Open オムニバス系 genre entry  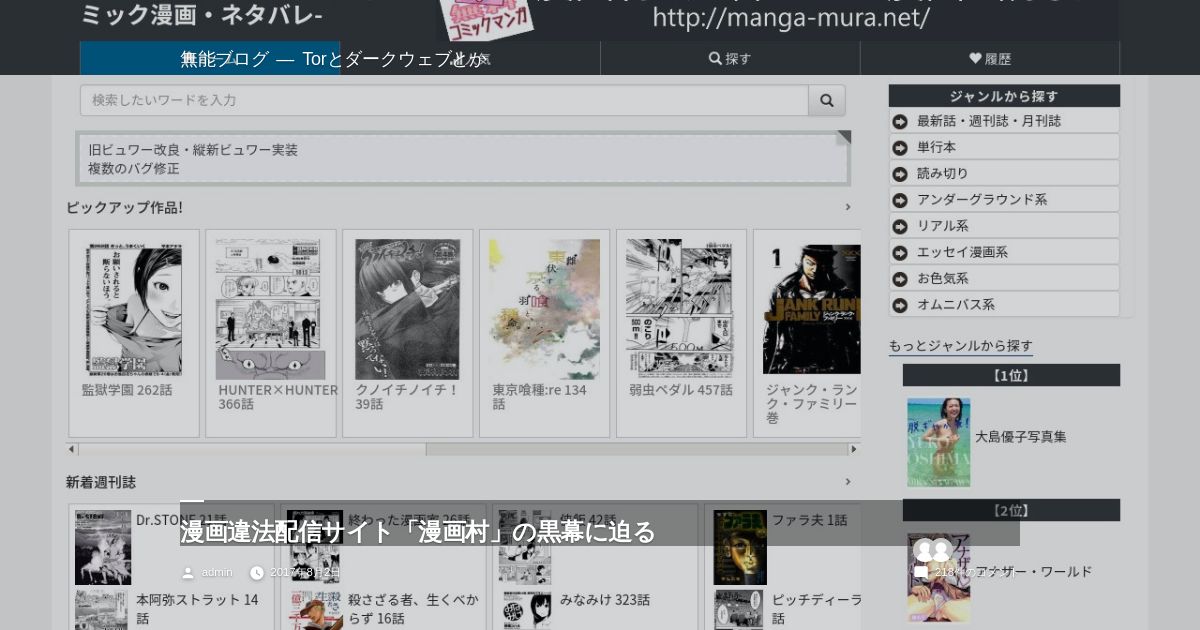(x=1004, y=304)
